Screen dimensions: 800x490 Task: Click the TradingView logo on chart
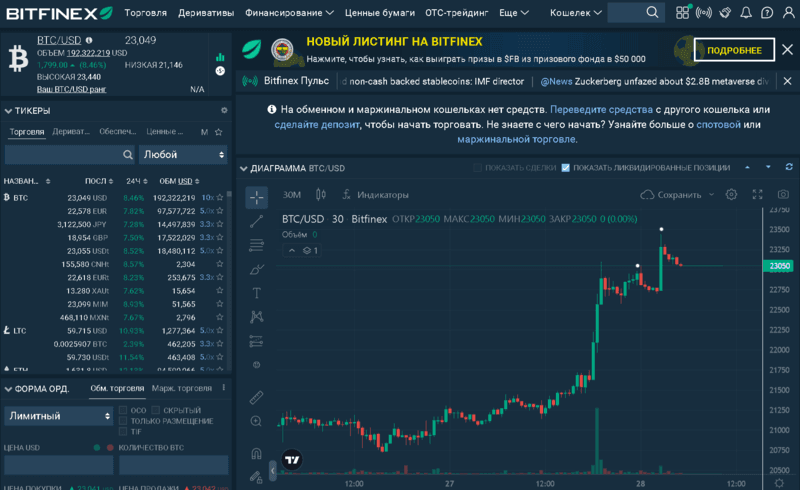(x=292, y=460)
